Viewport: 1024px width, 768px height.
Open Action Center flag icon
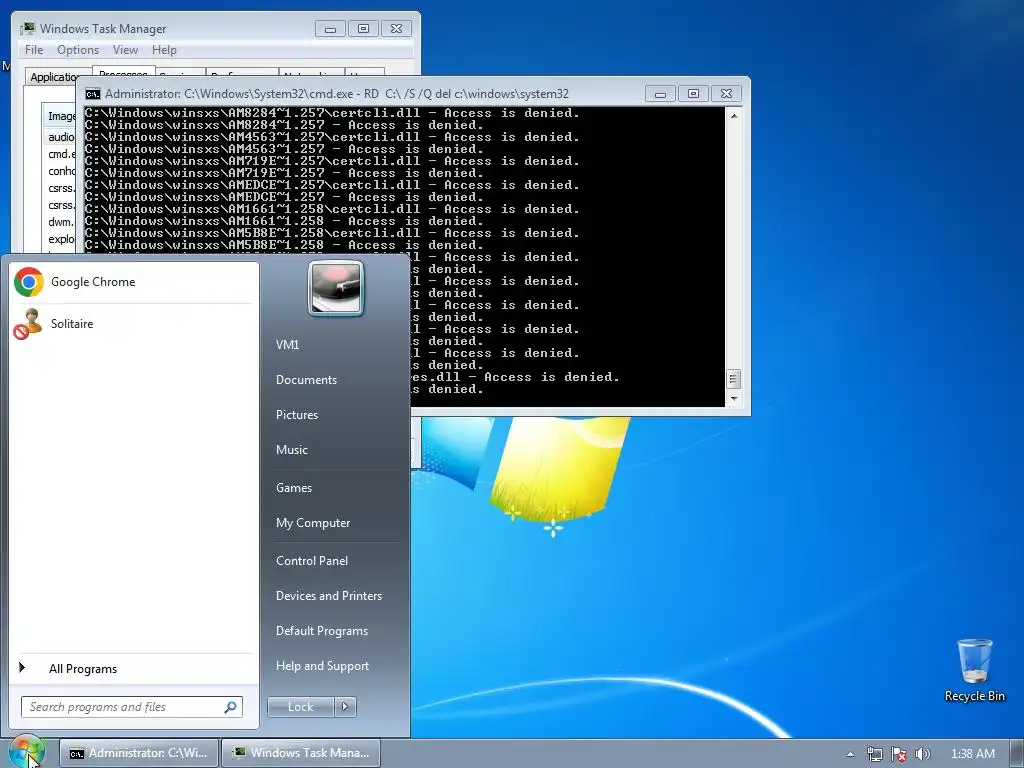899,754
